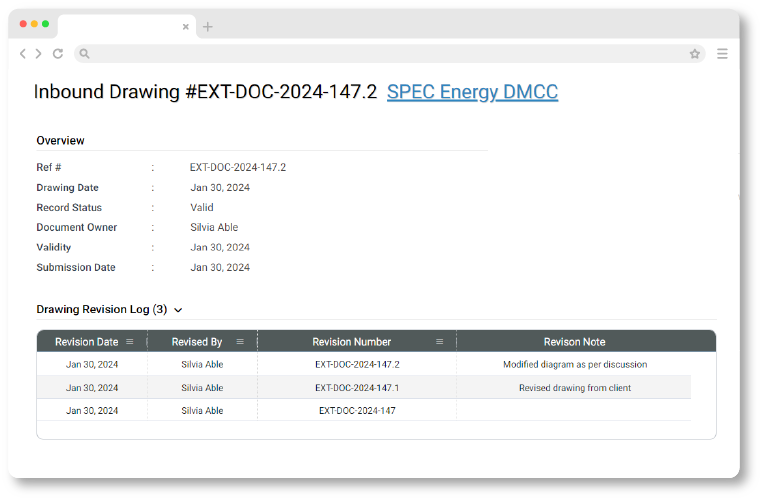Collapse the Drawing Revision Log section

pyautogui.click(x=178, y=311)
